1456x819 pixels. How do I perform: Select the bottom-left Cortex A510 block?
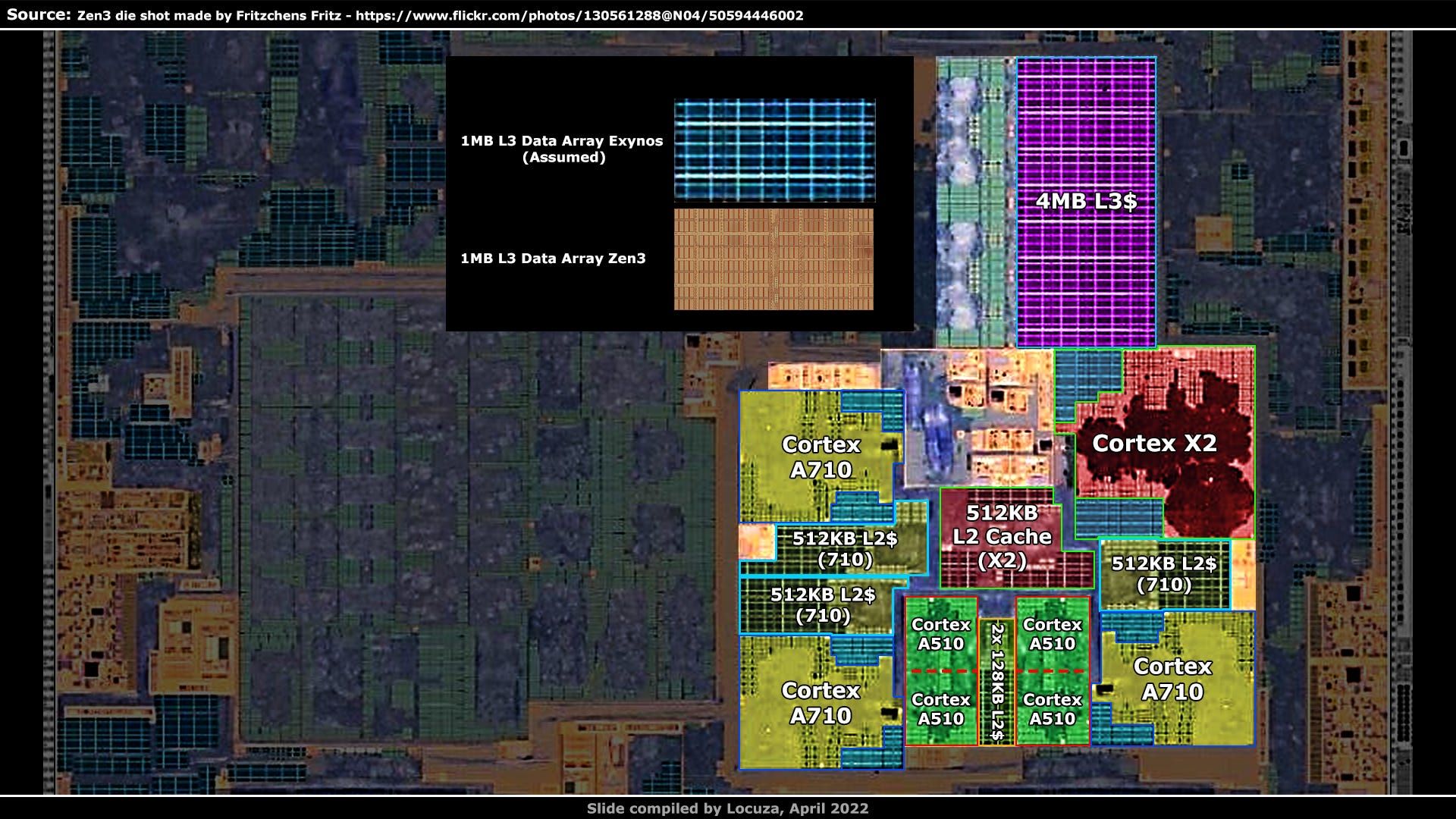(x=940, y=709)
